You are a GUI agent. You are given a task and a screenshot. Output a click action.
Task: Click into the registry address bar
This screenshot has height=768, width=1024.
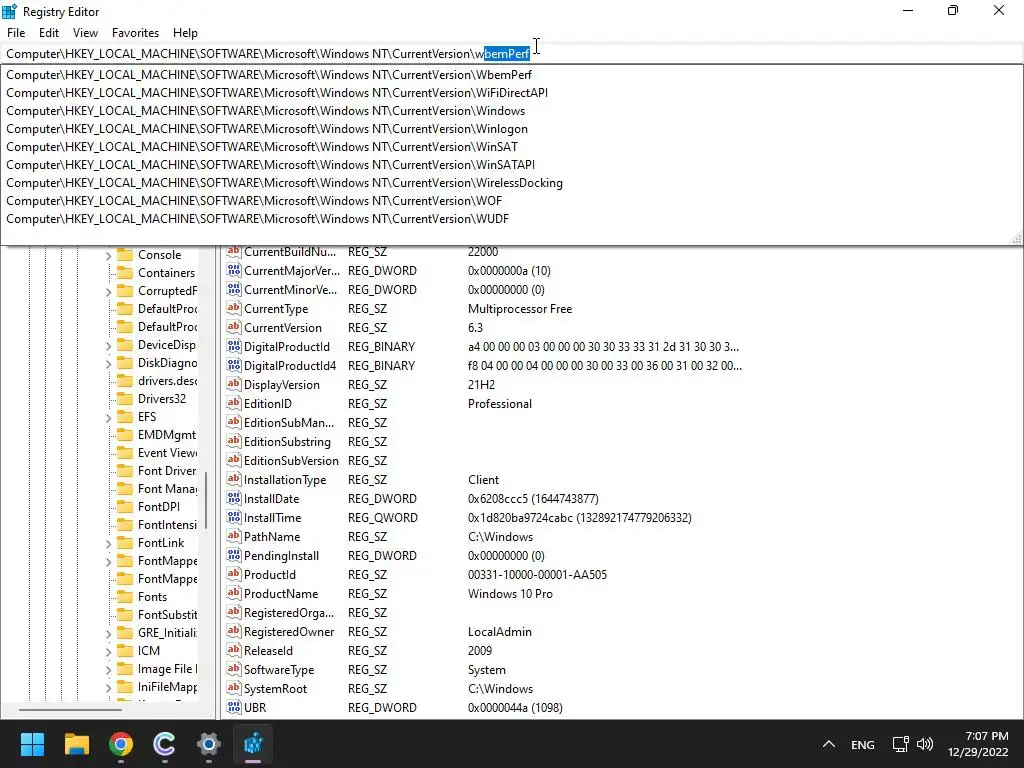coord(512,54)
